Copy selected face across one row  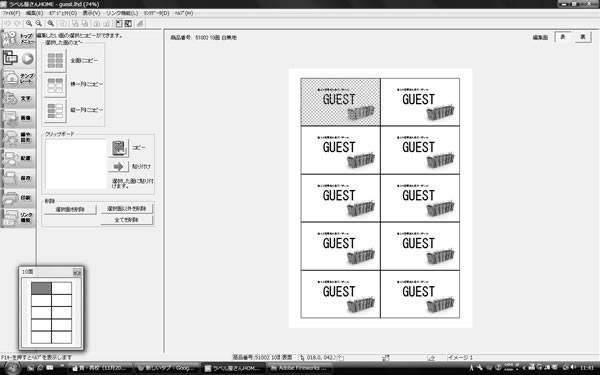tap(55, 85)
